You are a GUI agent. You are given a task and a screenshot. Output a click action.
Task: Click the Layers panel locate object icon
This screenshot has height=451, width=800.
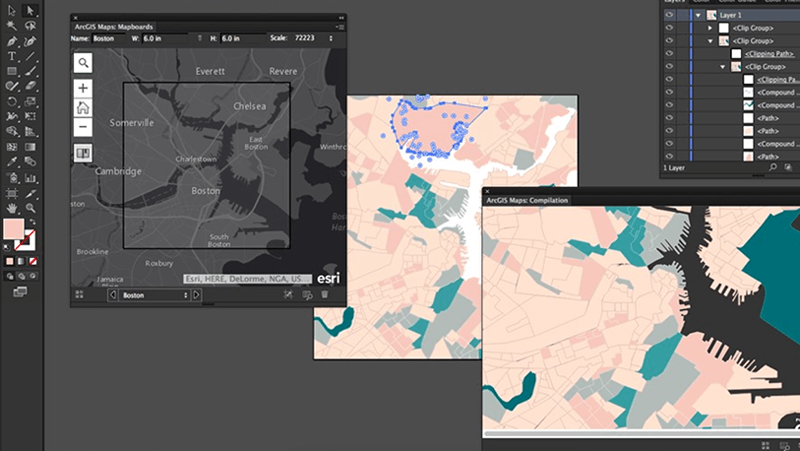click(x=772, y=167)
